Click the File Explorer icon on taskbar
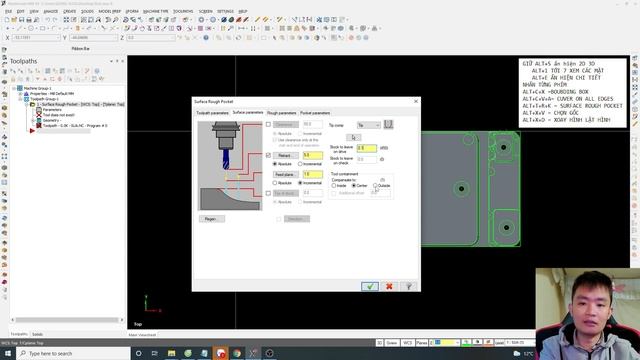The height and width of the screenshot is (360, 640). point(171,353)
